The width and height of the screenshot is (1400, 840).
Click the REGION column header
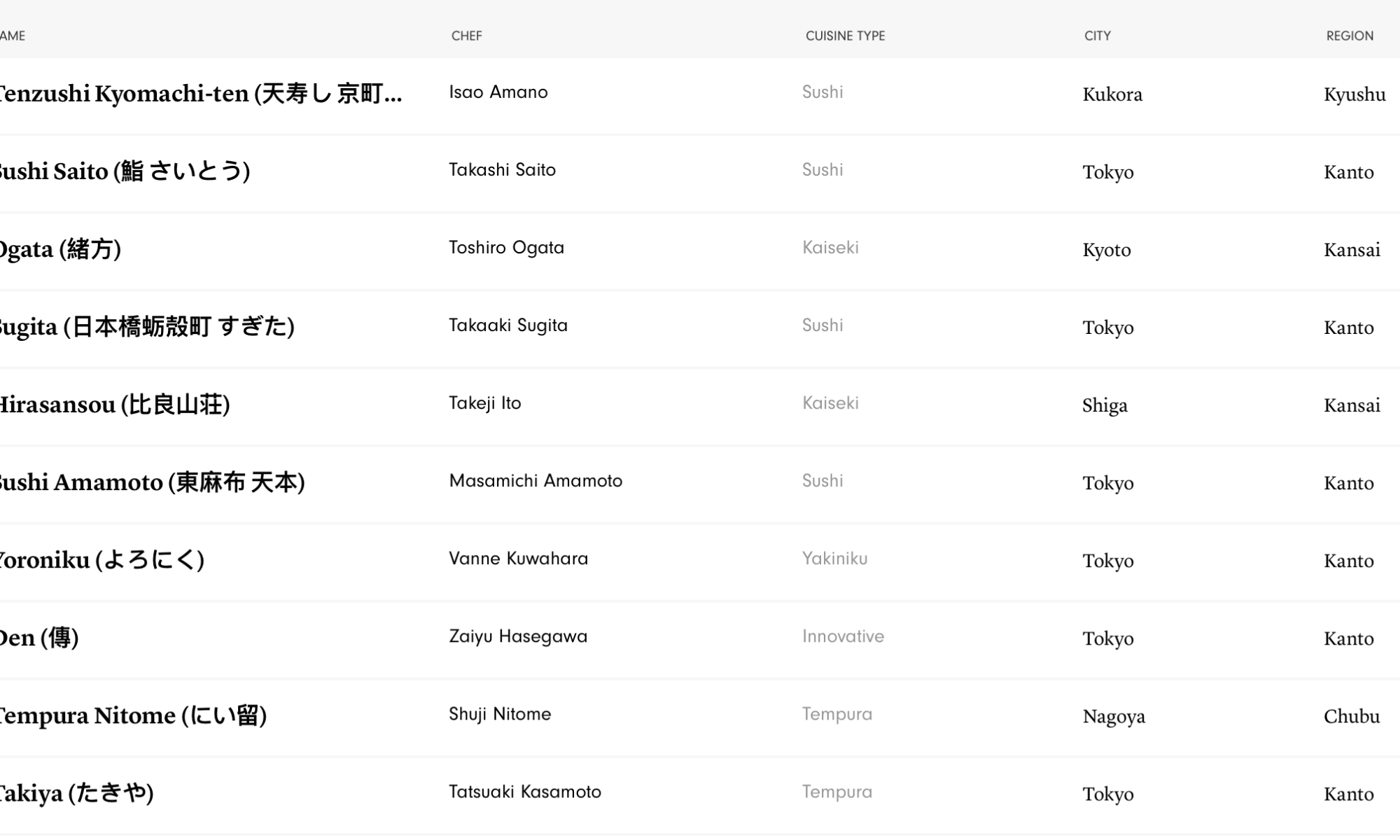tap(1349, 36)
